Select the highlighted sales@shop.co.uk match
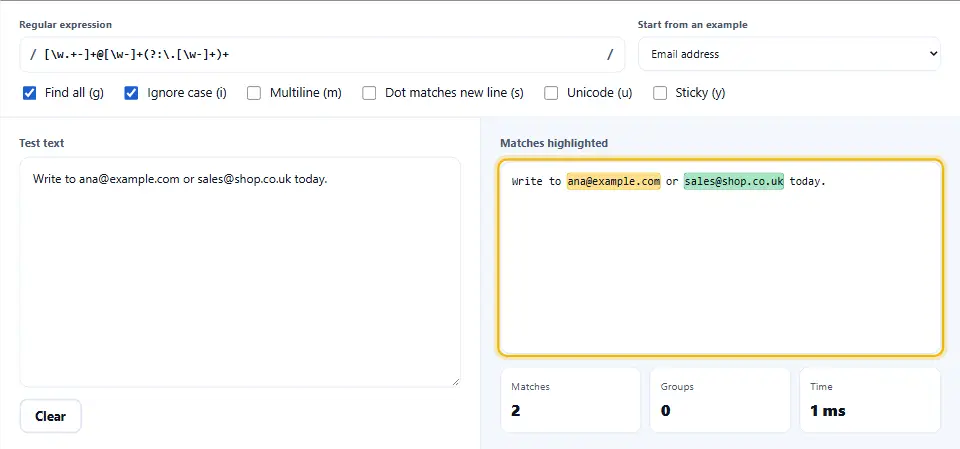The height and width of the screenshot is (449, 960). coord(733,181)
